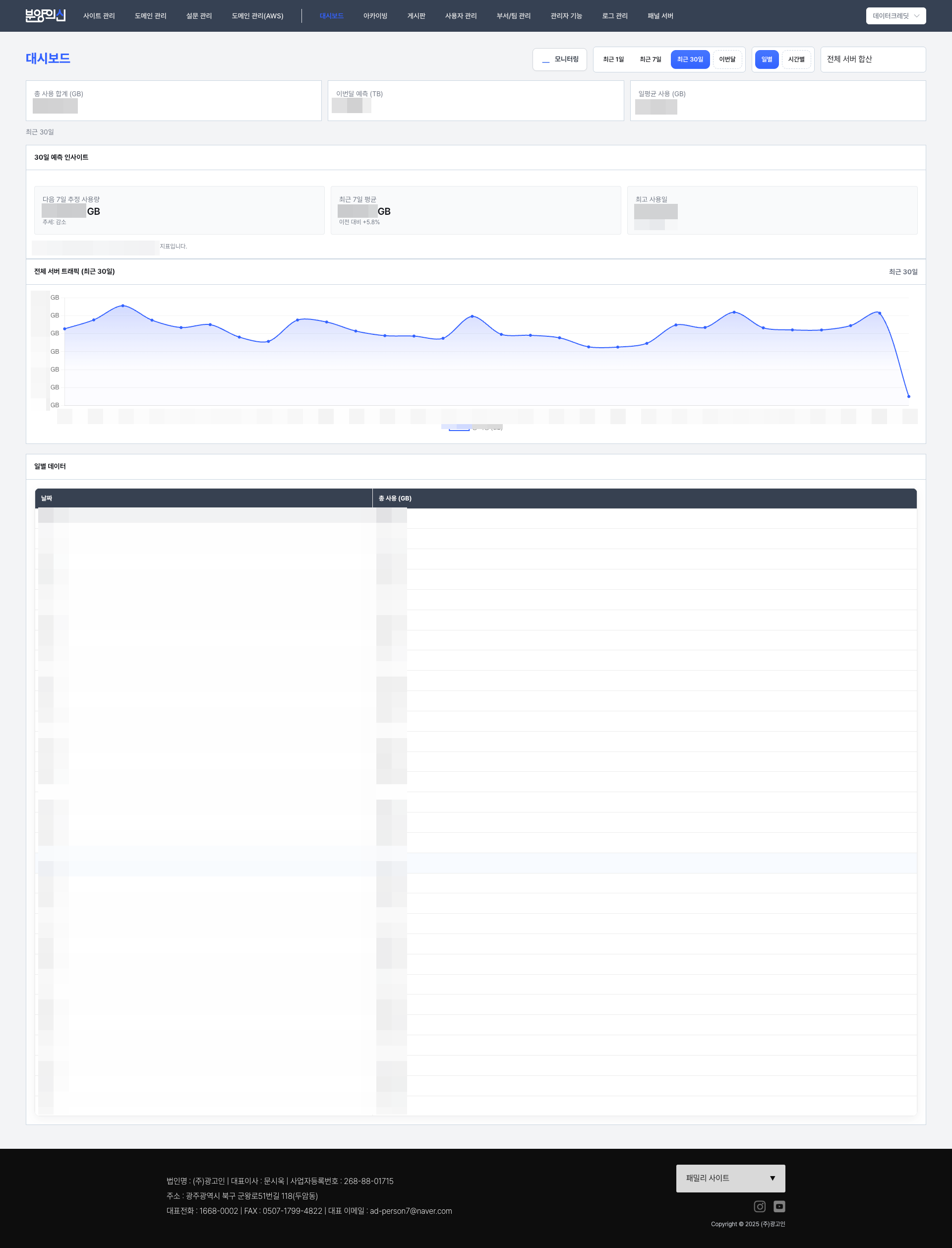The width and height of the screenshot is (952, 1248).
Task: Open the 전체 서버 합산 dropdown
Action: pos(873,60)
